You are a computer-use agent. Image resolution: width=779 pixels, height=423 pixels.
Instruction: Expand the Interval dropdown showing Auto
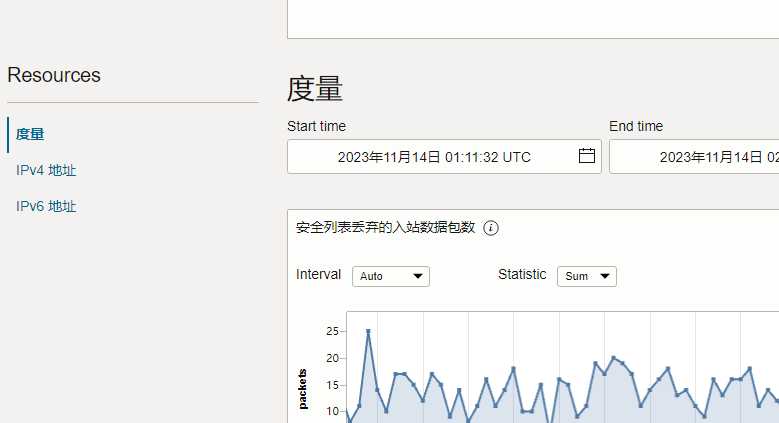pos(390,276)
